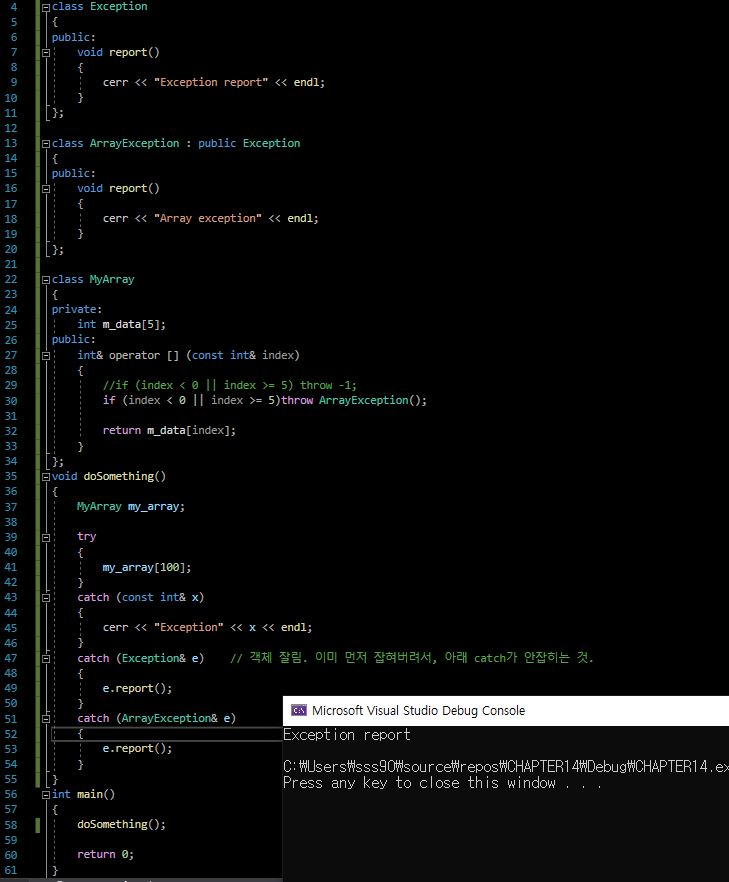Collapse the void doSomething() function
This screenshot has height=882, width=729.
click(x=46, y=477)
